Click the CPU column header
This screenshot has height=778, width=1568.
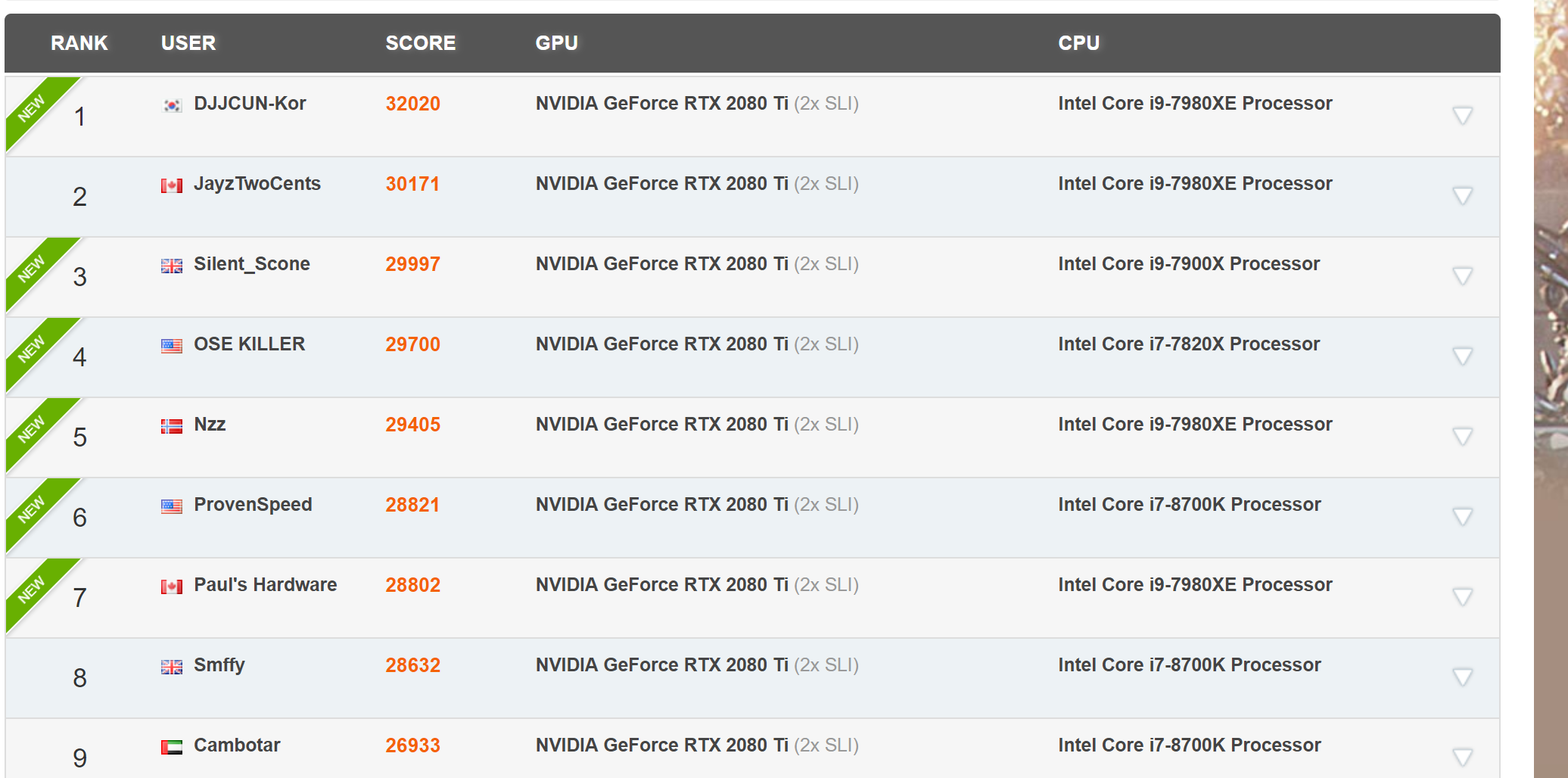pos(1079,43)
